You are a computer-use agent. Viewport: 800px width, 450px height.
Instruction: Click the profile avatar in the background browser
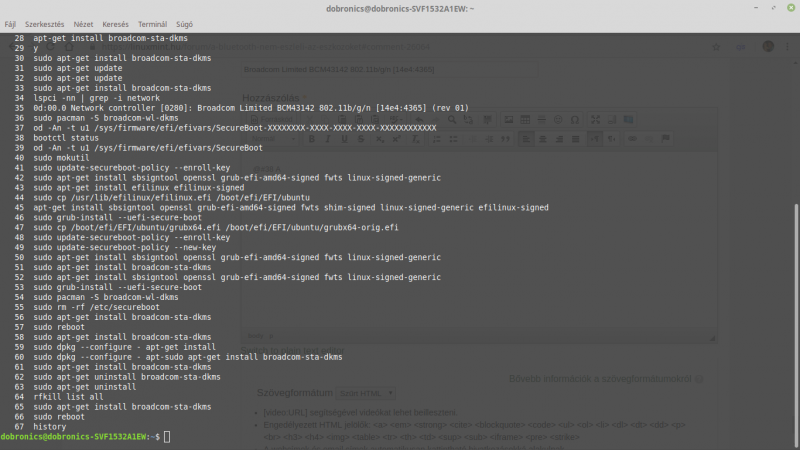click(x=768, y=46)
